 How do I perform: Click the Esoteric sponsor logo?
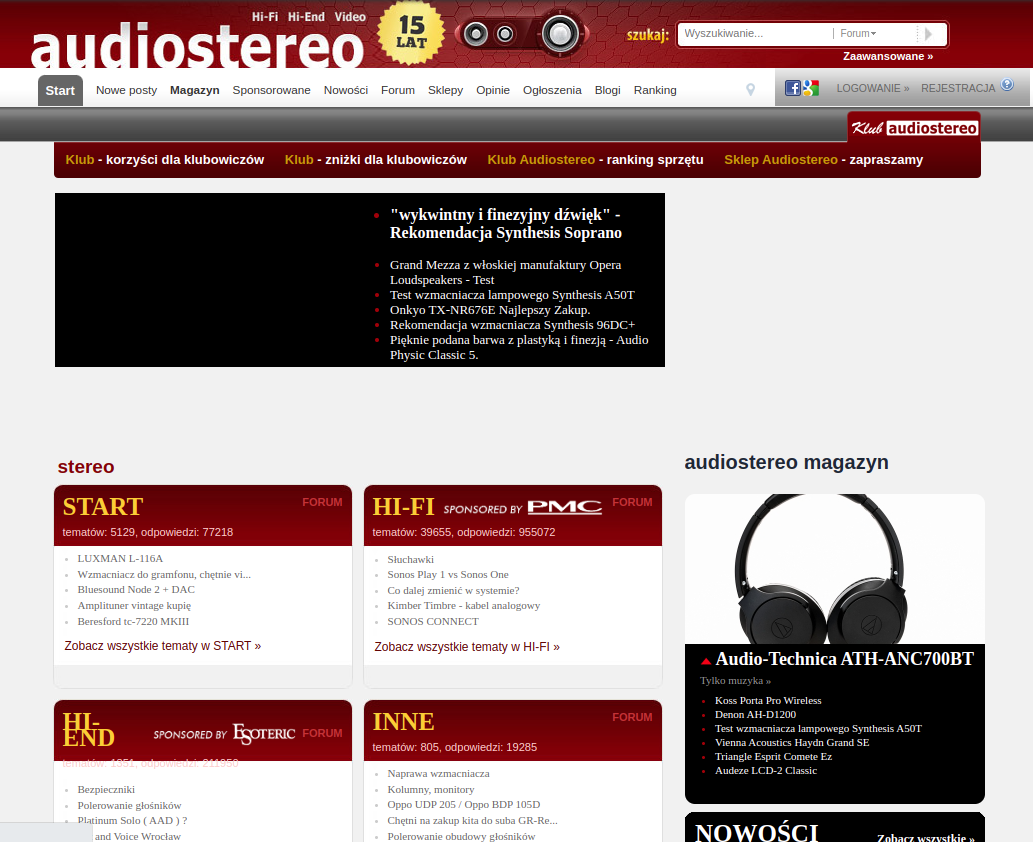(264, 733)
